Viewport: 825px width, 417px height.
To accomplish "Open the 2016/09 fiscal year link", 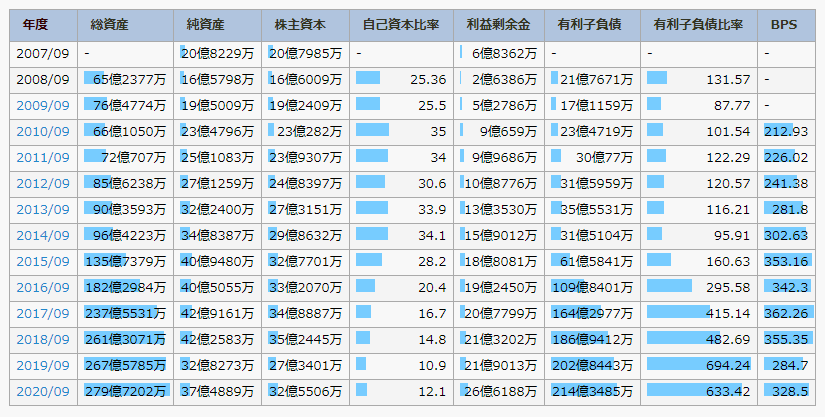I will point(43,288).
